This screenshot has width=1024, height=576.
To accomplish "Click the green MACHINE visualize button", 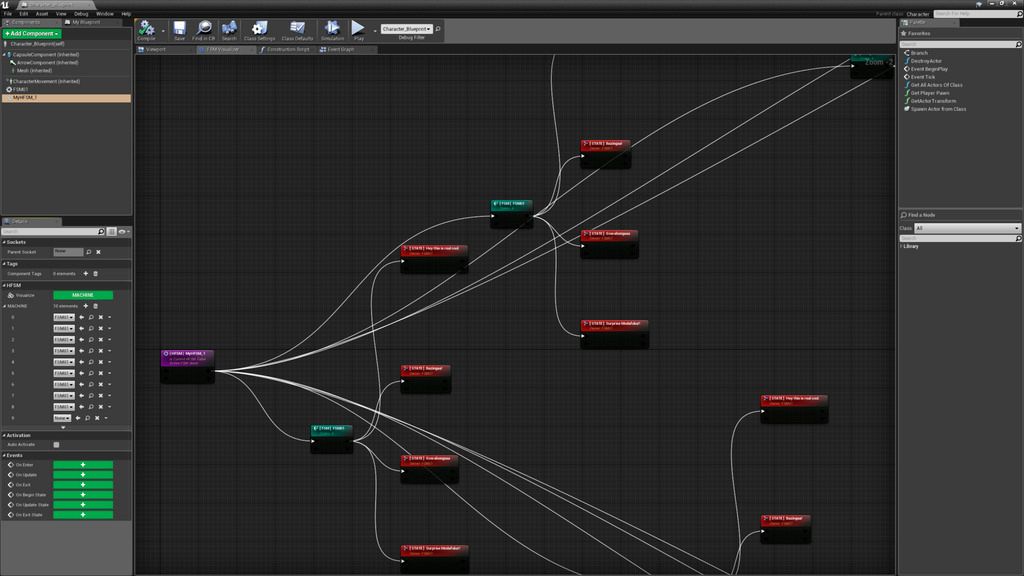I will point(83,295).
